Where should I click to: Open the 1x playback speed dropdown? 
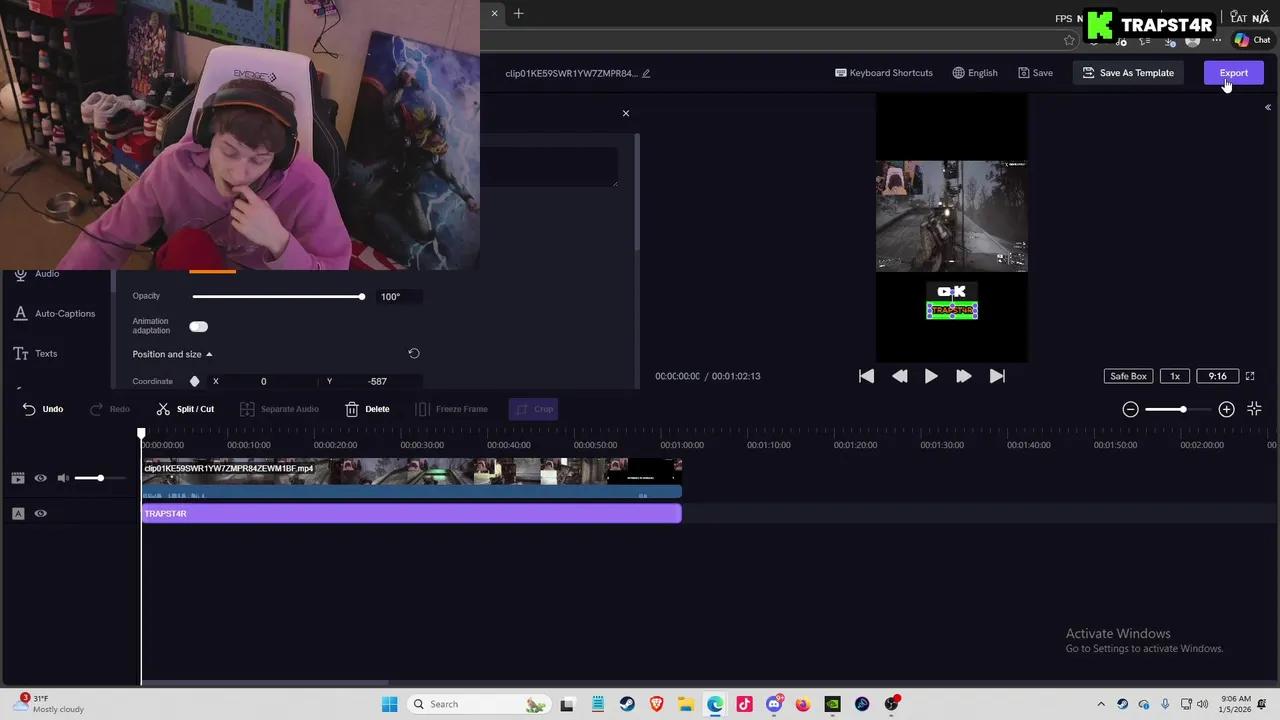pyautogui.click(x=1175, y=376)
